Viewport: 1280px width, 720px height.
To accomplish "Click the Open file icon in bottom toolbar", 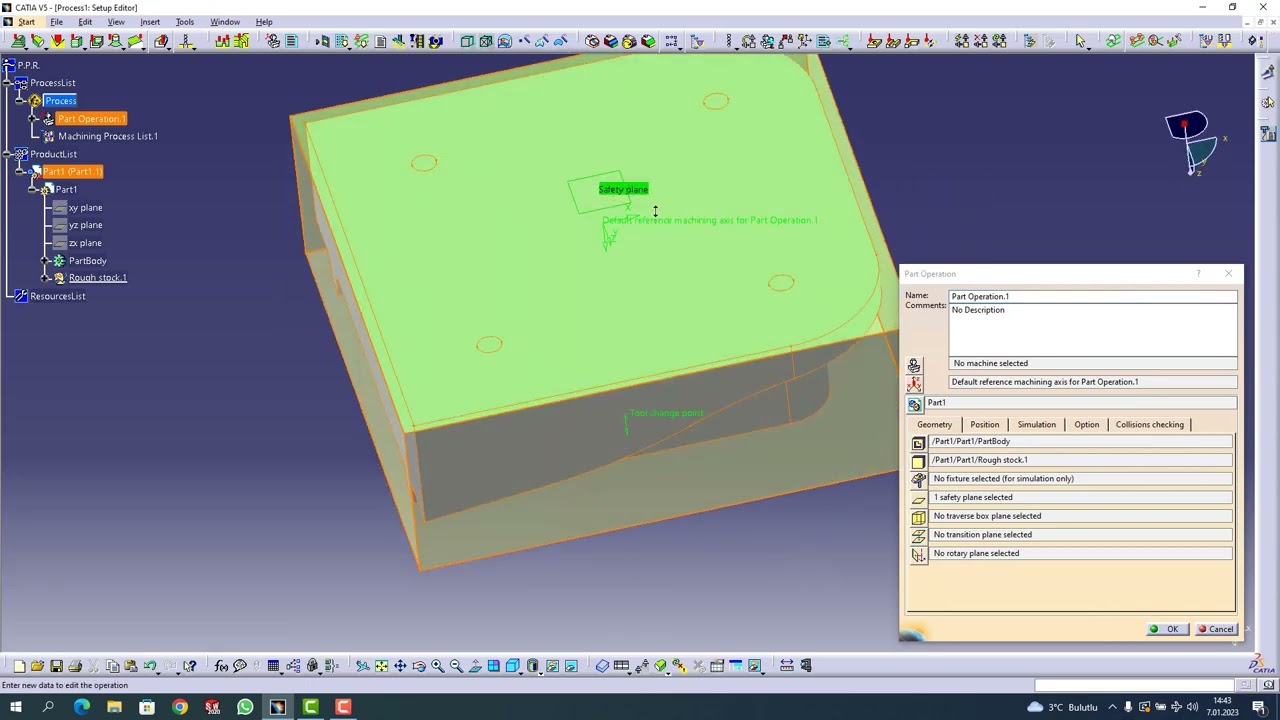I will click(x=37, y=666).
